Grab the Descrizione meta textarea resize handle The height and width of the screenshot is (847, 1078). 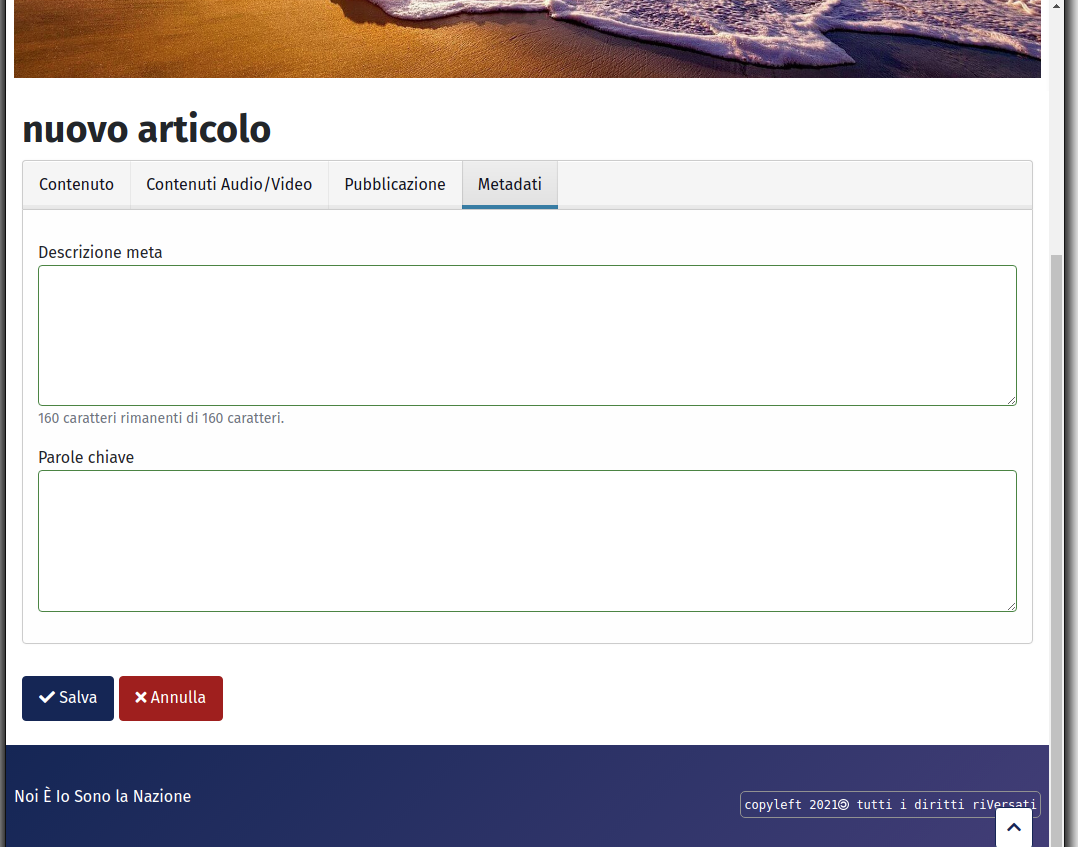coord(1011,400)
